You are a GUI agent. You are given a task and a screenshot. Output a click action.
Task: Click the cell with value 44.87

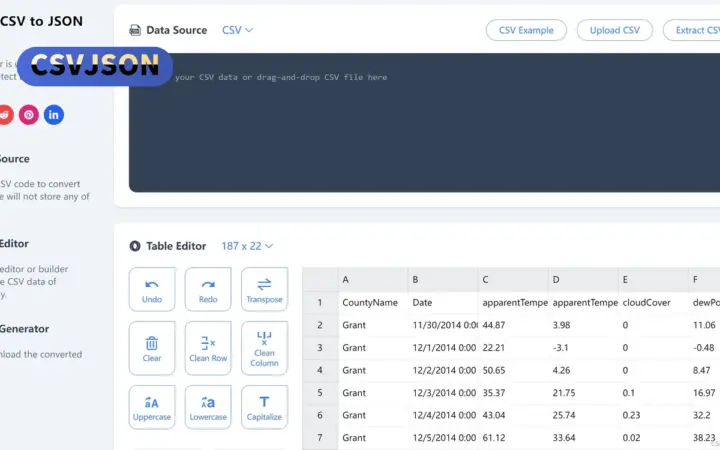[513, 325]
